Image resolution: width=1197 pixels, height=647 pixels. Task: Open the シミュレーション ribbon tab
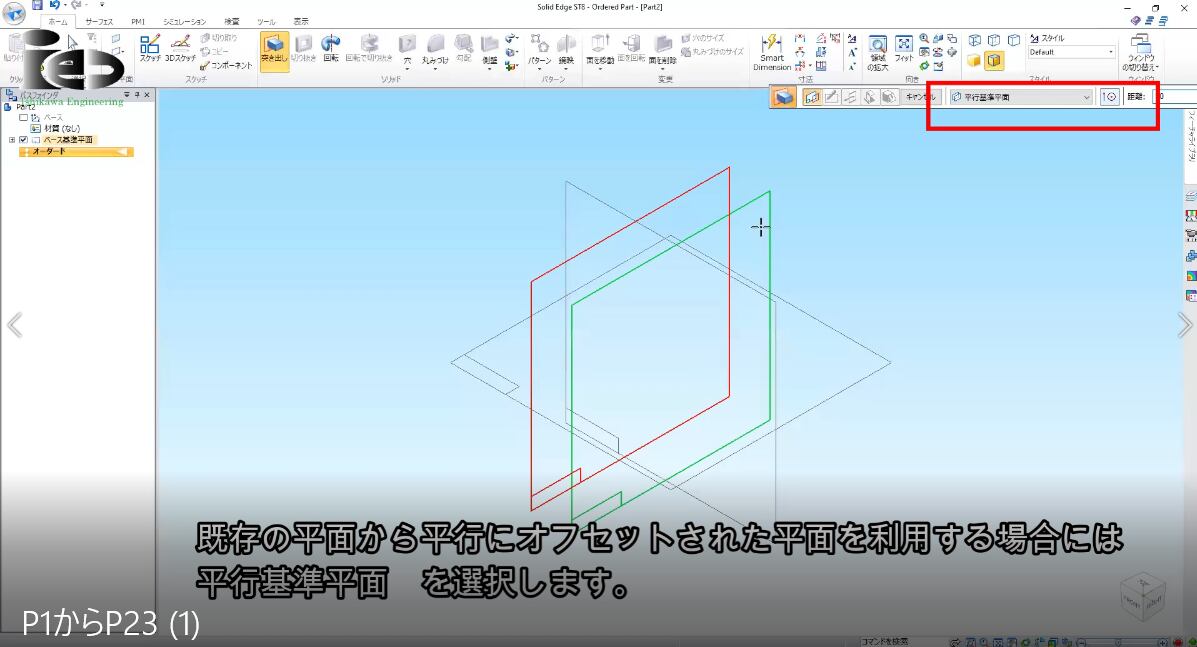point(184,21)
